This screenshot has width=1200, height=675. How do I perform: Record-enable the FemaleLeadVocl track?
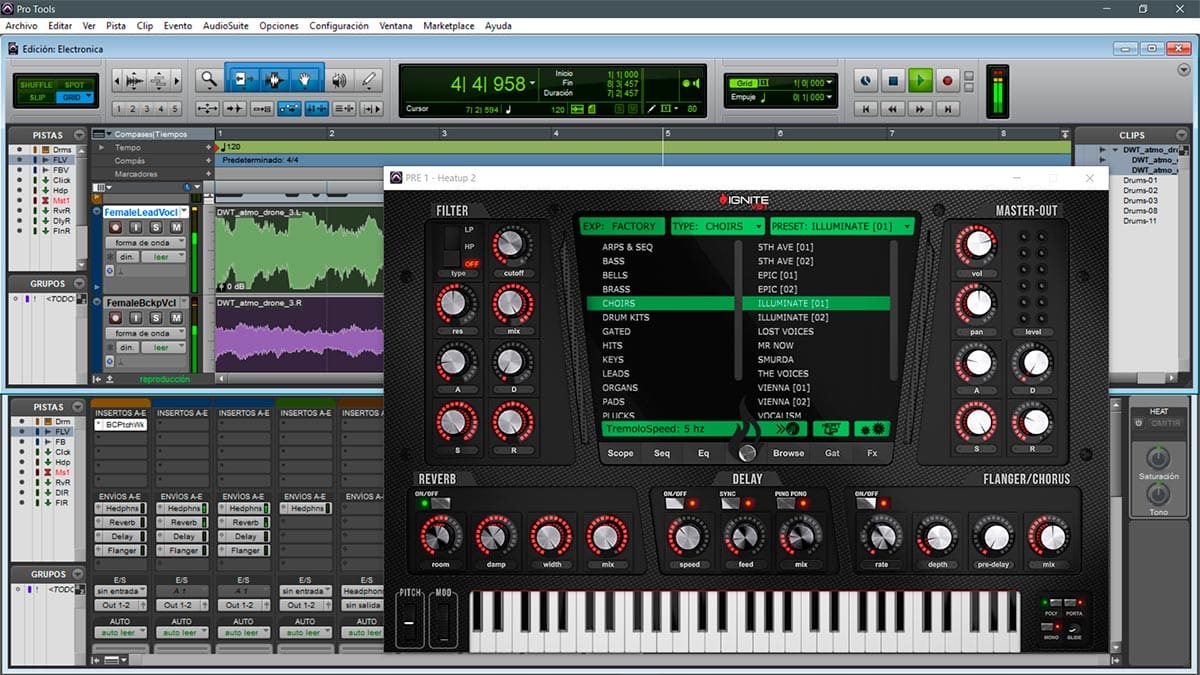(117, 228)
